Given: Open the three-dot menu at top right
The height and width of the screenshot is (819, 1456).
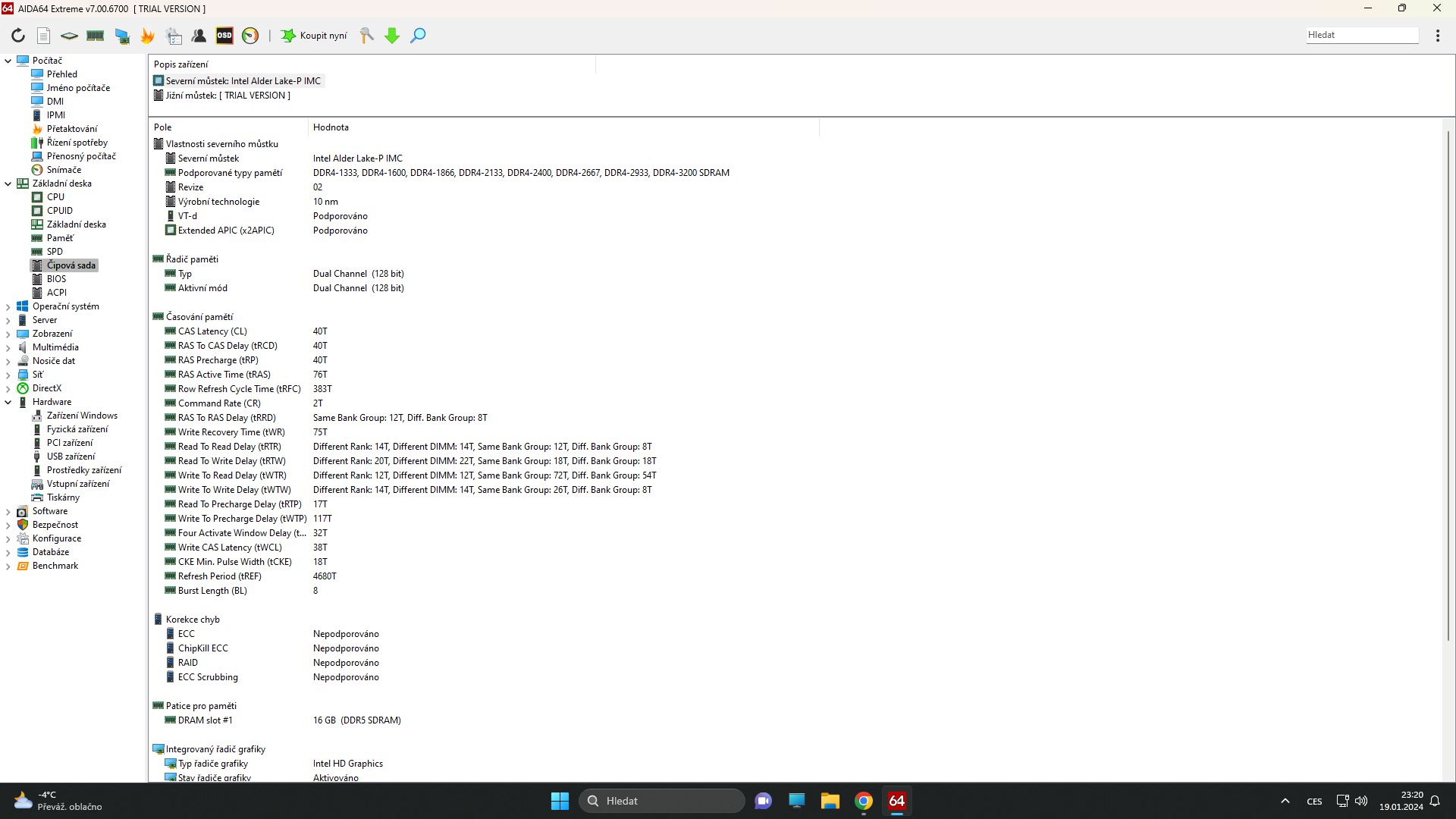Looking at the screenshot, I should (x=1437, y=36).
